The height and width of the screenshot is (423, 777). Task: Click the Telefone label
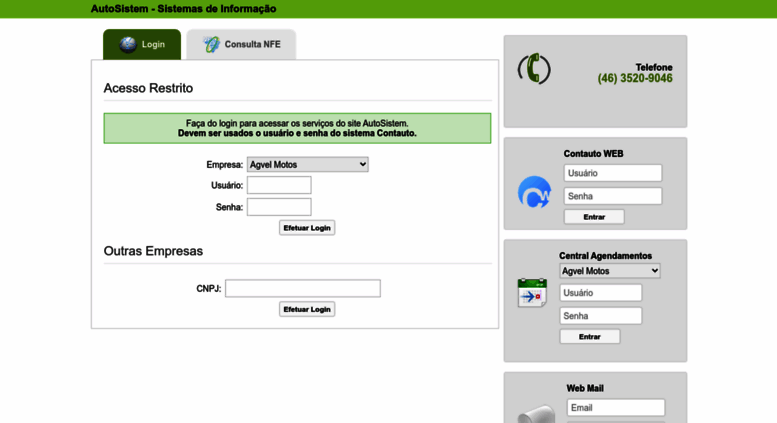pos(654,67)
